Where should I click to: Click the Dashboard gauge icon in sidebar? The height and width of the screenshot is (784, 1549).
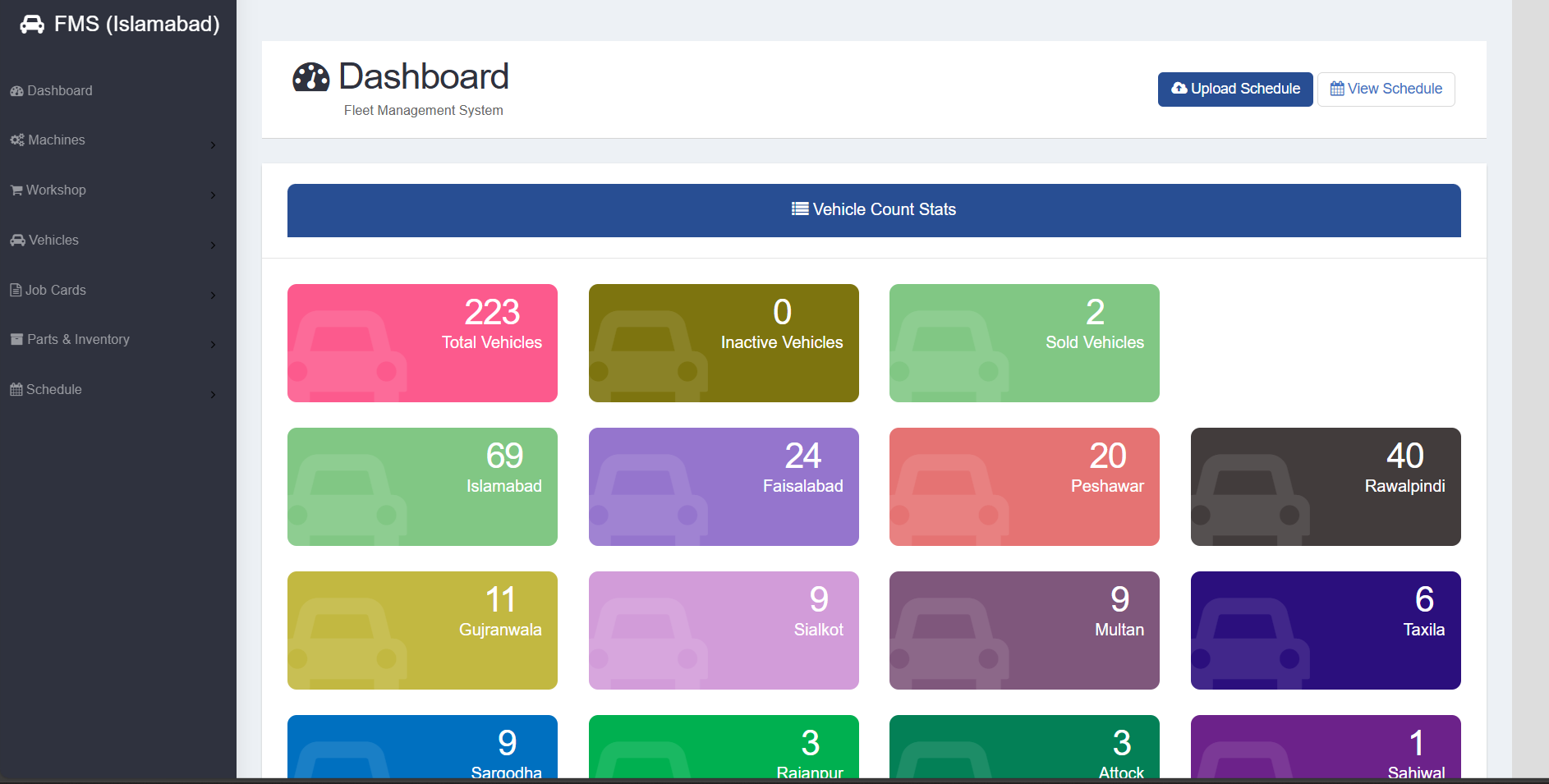(16, 91)
